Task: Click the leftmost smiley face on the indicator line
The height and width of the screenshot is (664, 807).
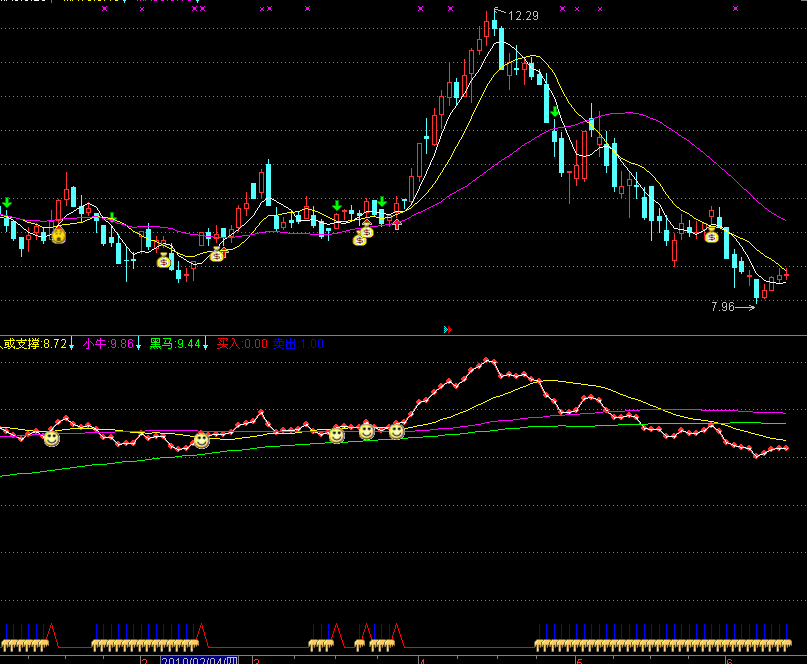Action: [x=51, y=437]
